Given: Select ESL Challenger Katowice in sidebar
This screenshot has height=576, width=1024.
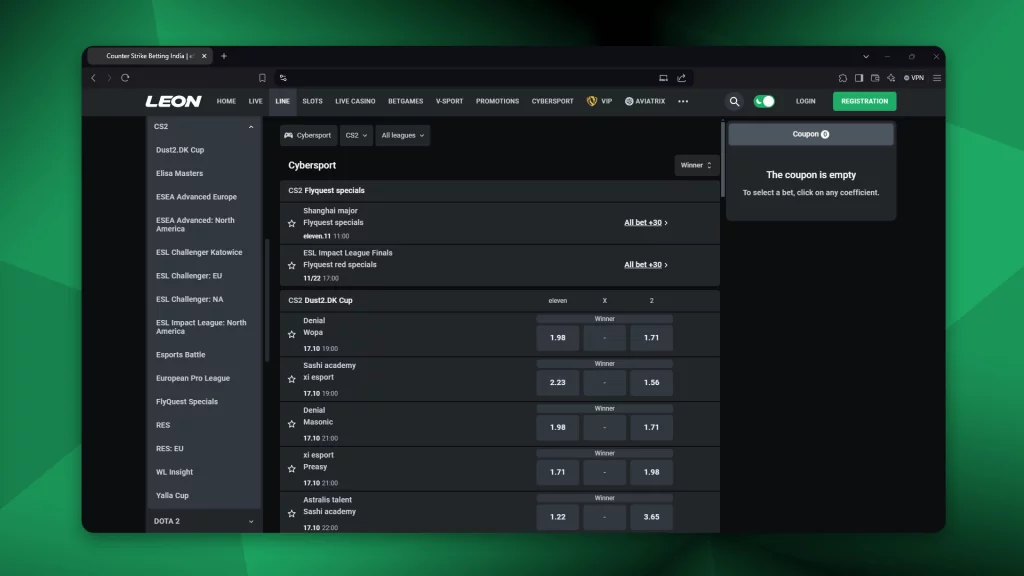Looking at the screenshot, I should click(199, 252).
